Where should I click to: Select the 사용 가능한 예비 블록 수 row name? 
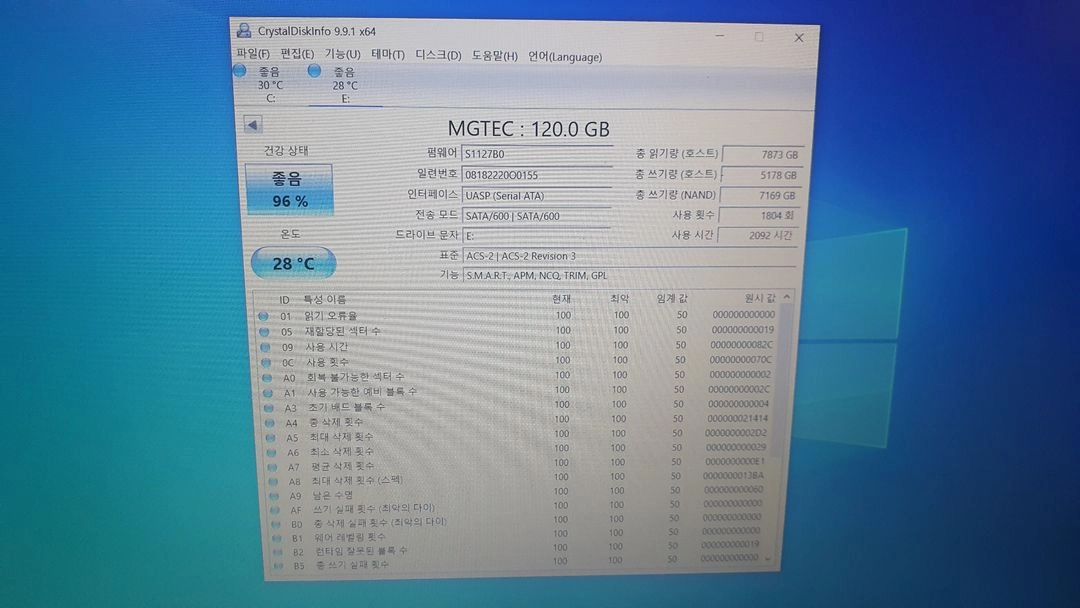362,392
